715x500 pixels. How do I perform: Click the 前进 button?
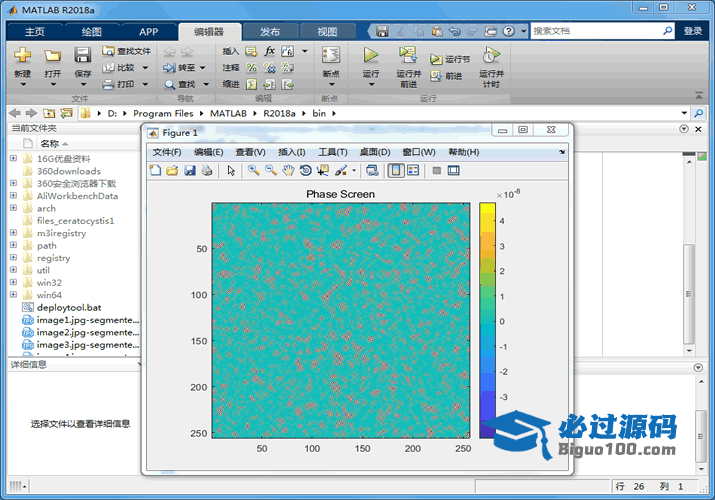pos(446,76)
